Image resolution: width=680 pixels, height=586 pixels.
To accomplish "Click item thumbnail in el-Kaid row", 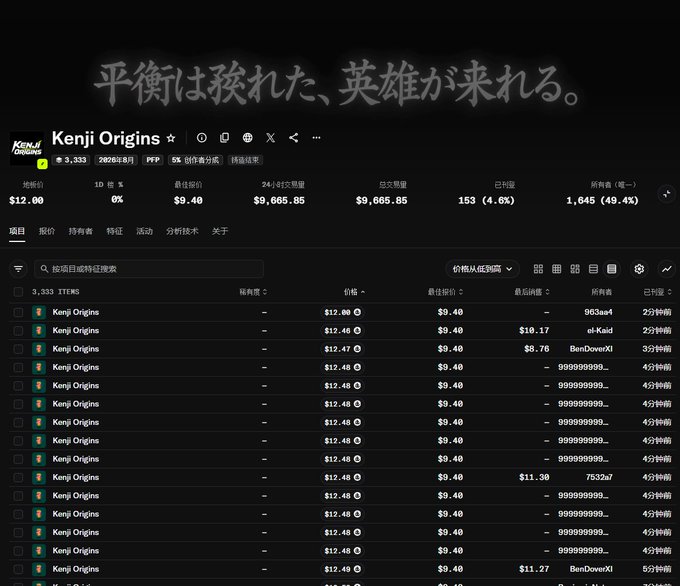I will tap(39, 331).
